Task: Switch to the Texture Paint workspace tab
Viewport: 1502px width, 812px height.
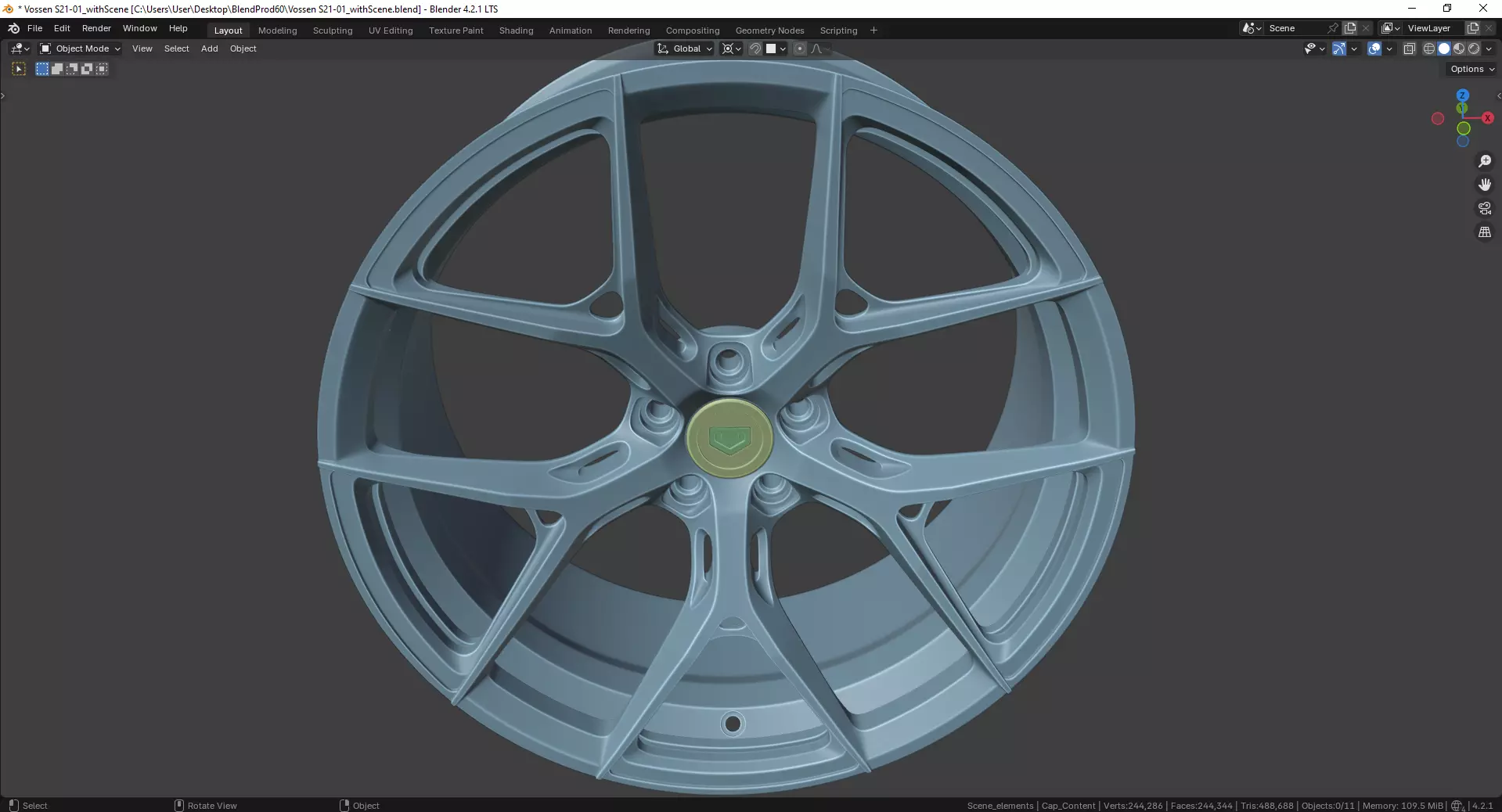Action: [456, 31]
